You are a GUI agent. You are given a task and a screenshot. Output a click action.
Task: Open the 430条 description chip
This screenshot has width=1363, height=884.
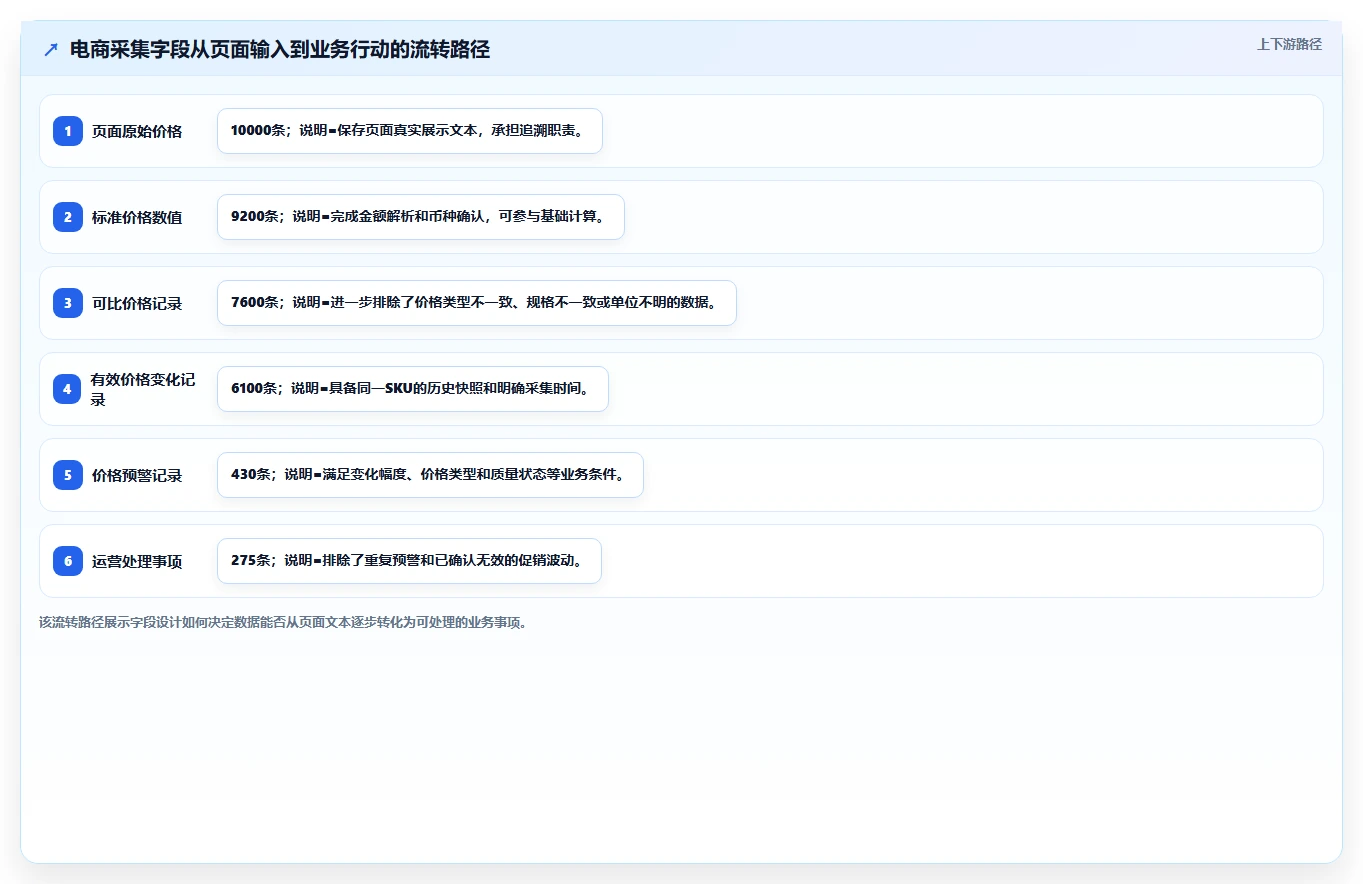coord(430,475)
